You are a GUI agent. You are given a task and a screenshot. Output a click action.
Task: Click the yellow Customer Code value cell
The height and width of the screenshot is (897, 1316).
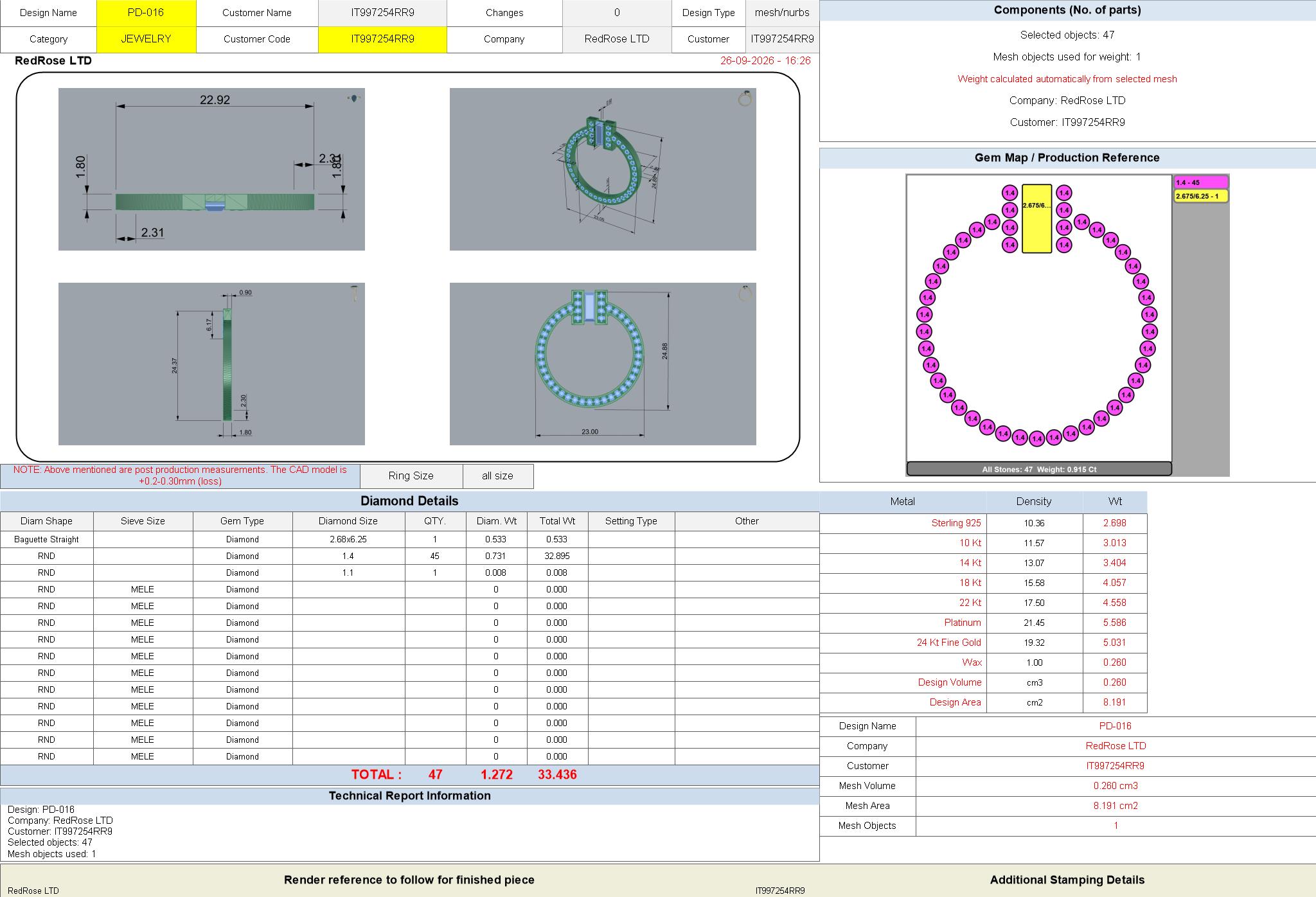pos(382,39)
